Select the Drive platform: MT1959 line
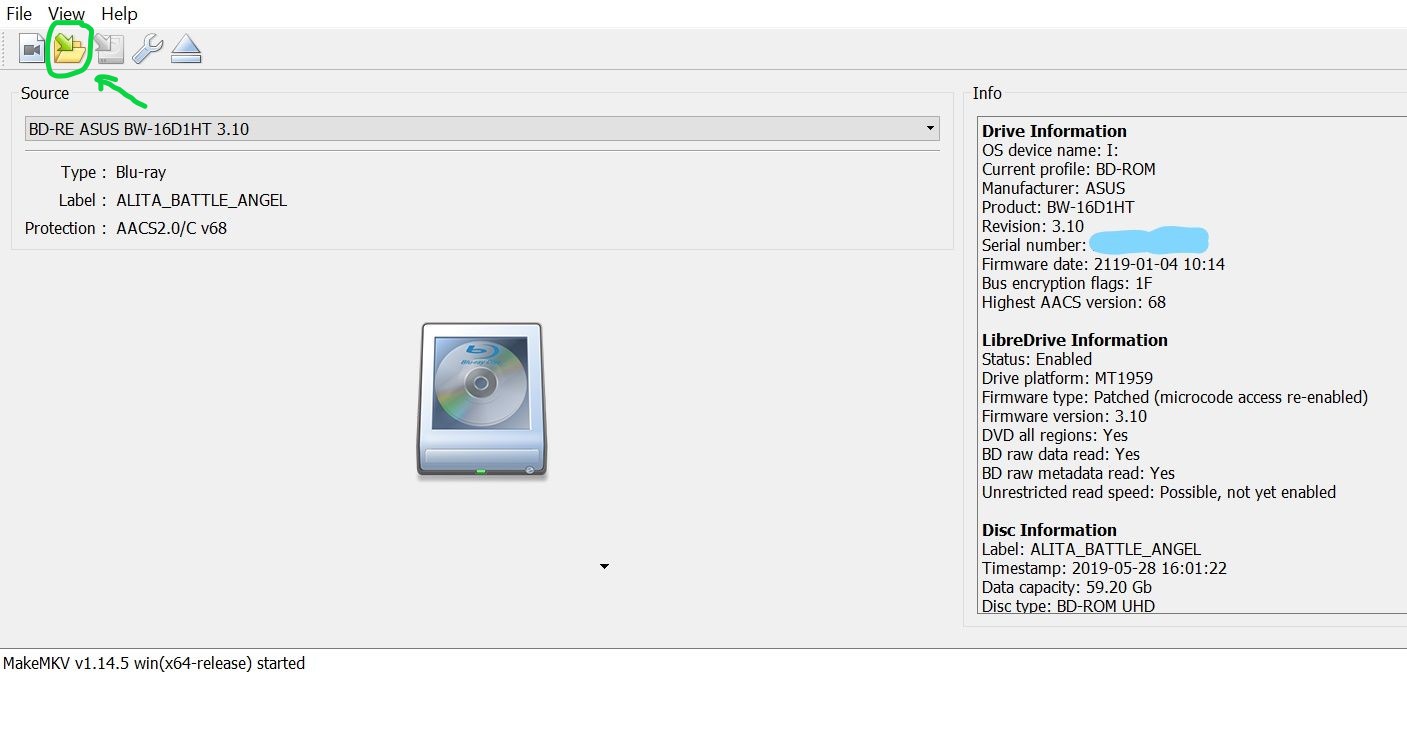Screen dimensions: 1407x750 pyautogui.click(x=1067, y=378)
